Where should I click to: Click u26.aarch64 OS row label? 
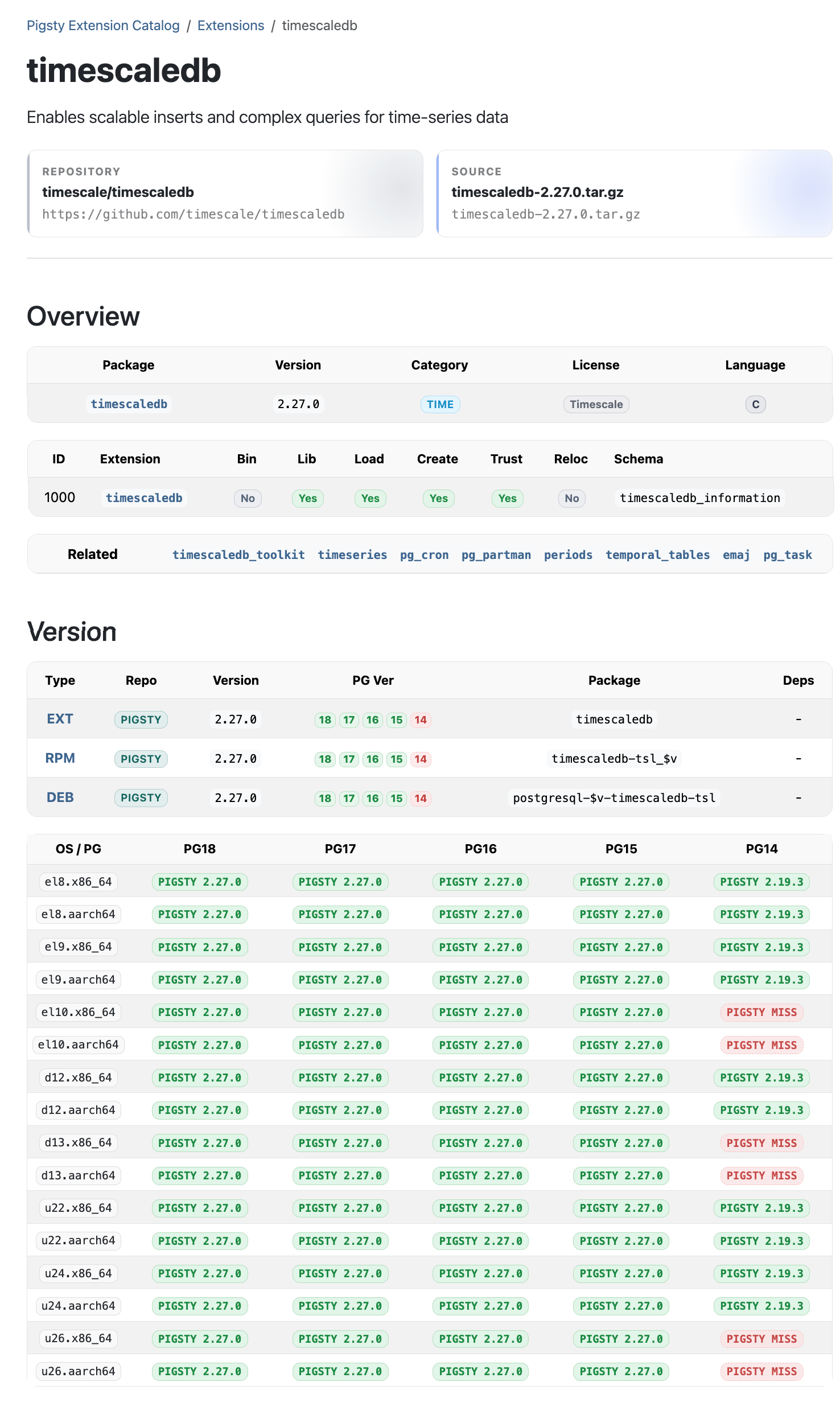(x=78, y=1371)
